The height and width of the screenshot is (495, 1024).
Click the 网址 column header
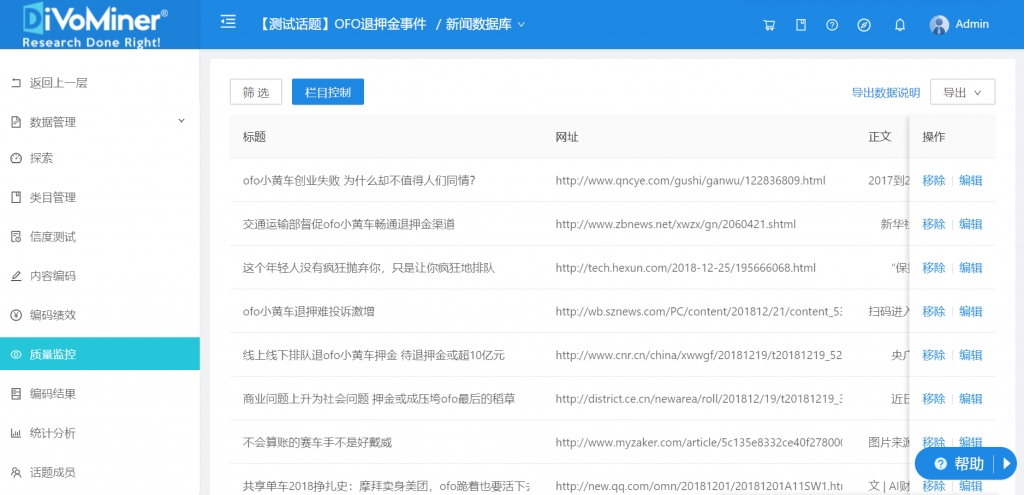pos(567,136)
